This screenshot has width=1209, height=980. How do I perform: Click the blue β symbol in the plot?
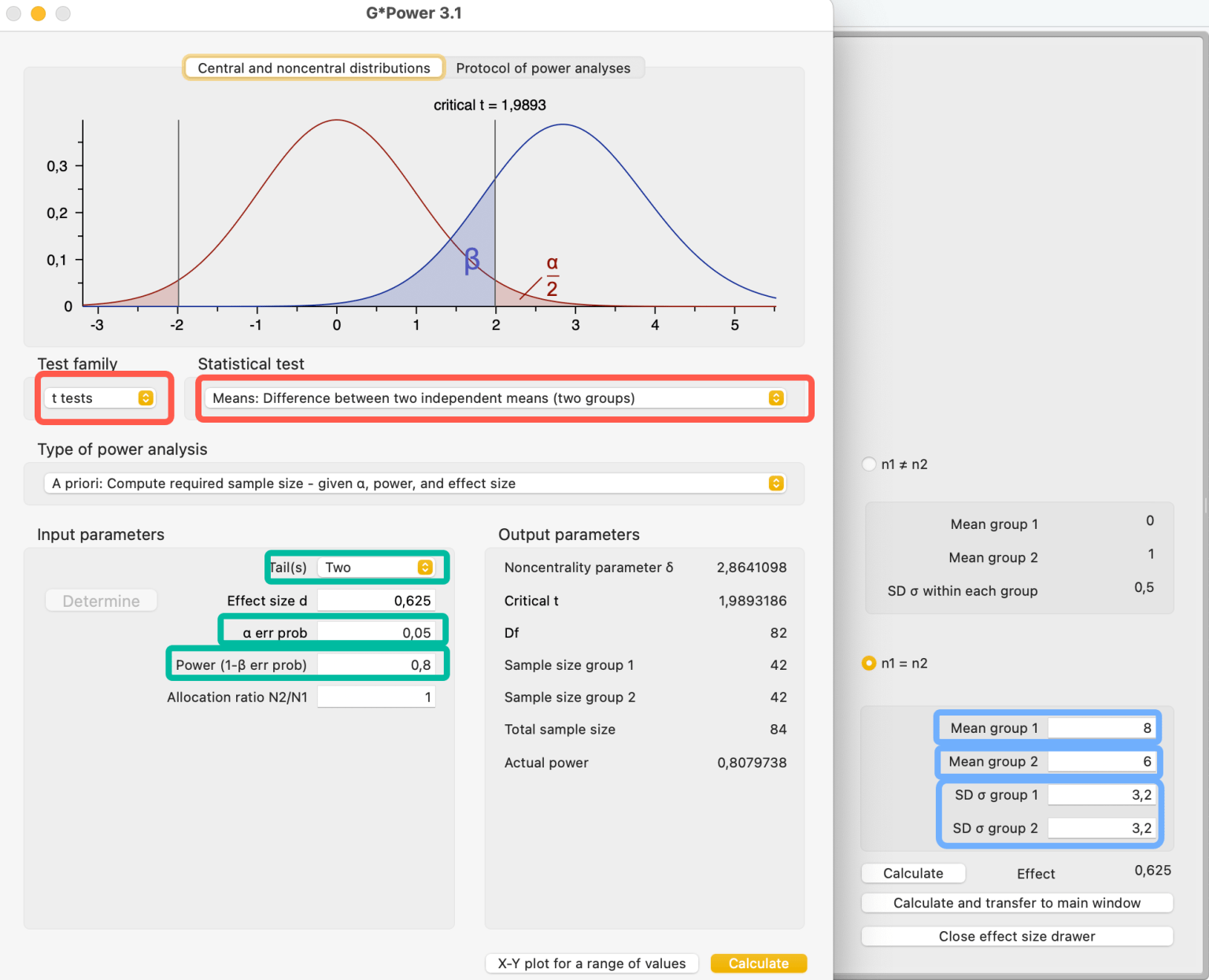(471, 261)
